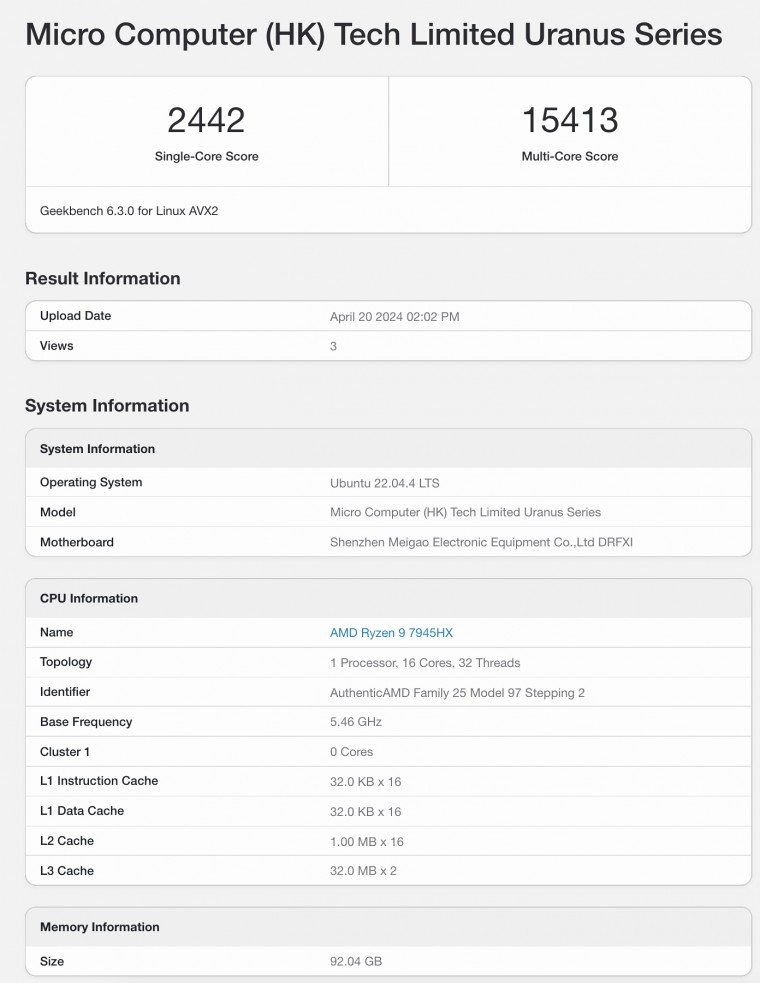Screen dimensions: 760x983
Task: Click the Identifier row label
Action: point(65,692)
